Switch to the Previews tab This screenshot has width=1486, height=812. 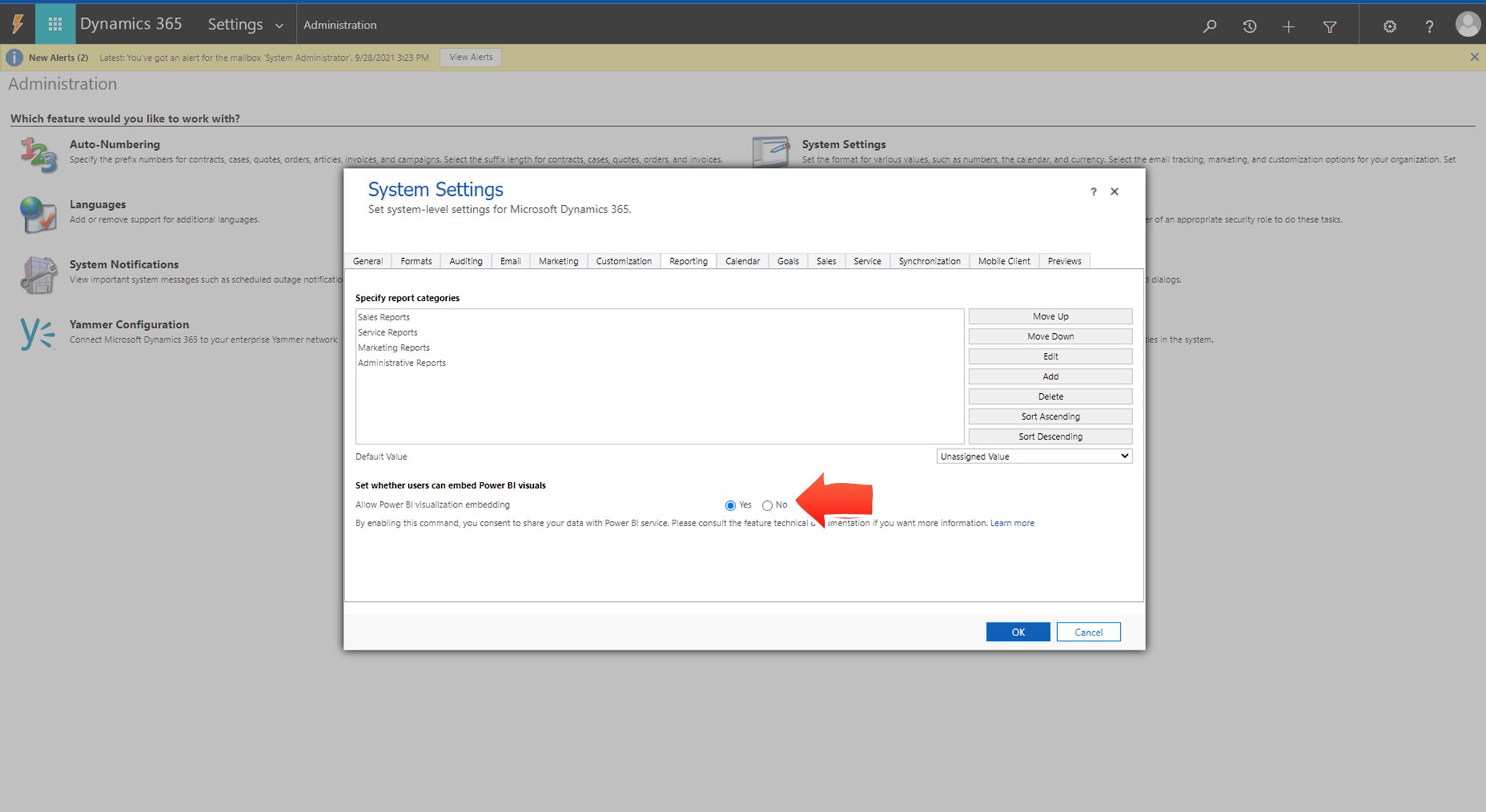1064,261
